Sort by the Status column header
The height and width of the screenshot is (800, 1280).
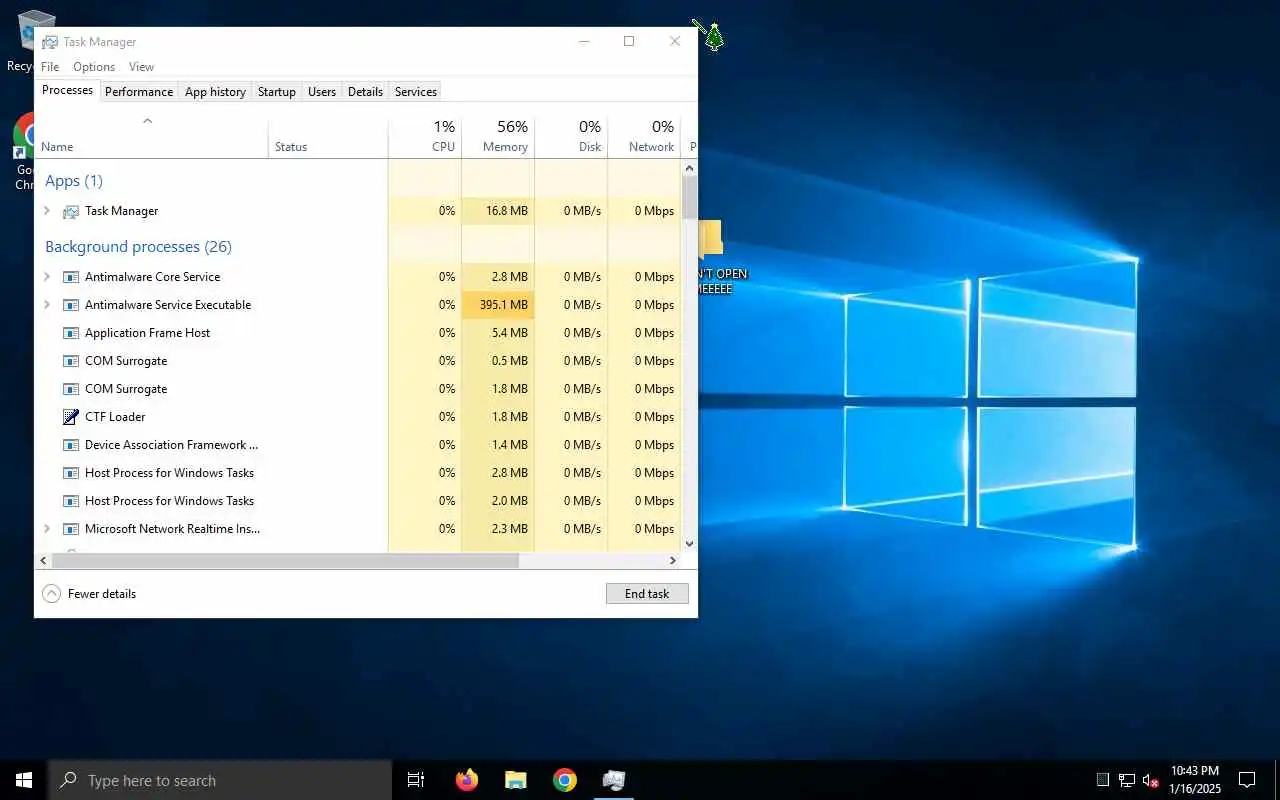(x=328, y=137)
